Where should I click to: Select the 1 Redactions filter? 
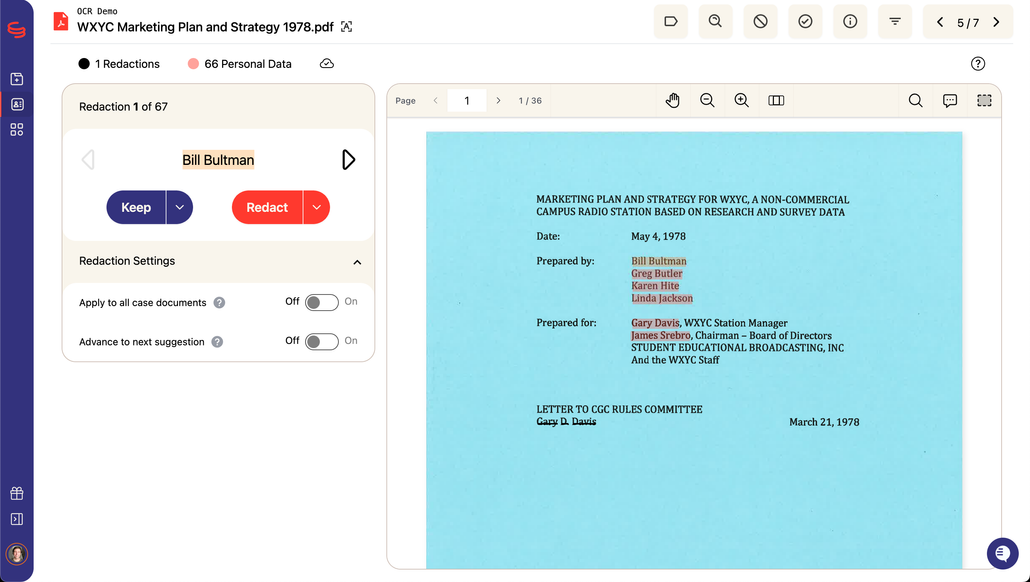click(x=119, y=64)
